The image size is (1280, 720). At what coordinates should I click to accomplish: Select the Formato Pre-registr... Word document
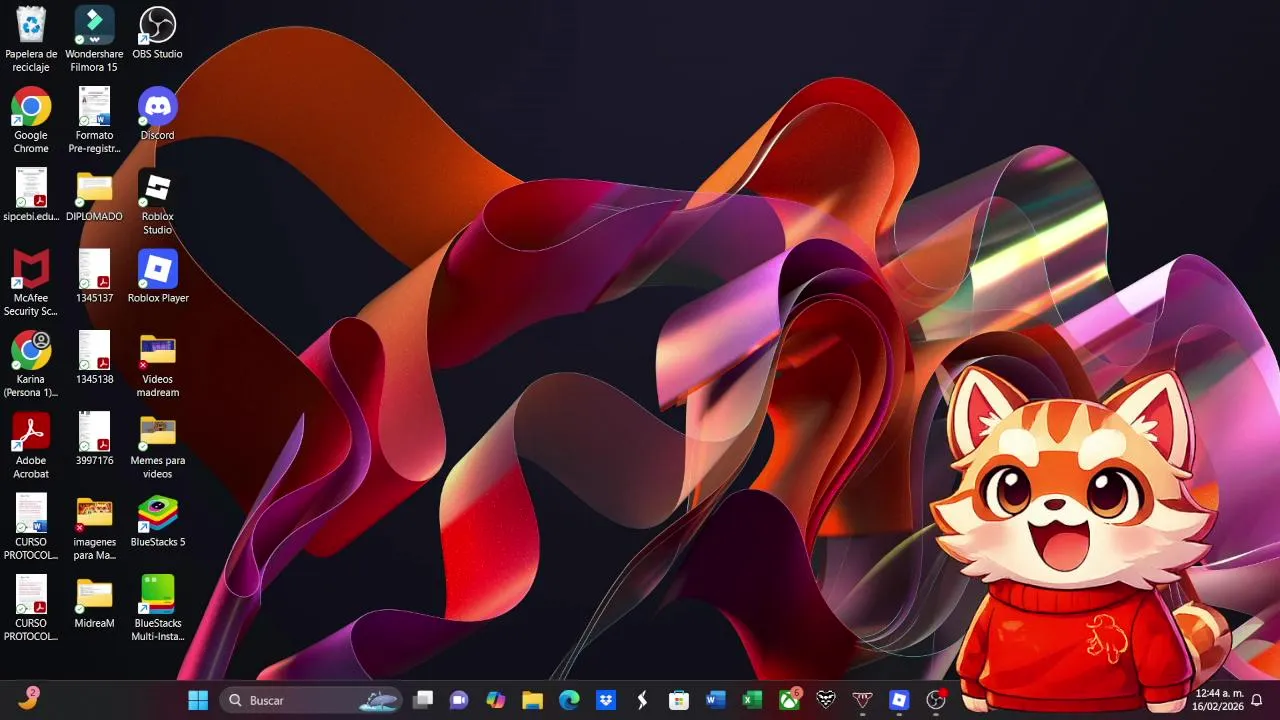click(x=94, y=121)
